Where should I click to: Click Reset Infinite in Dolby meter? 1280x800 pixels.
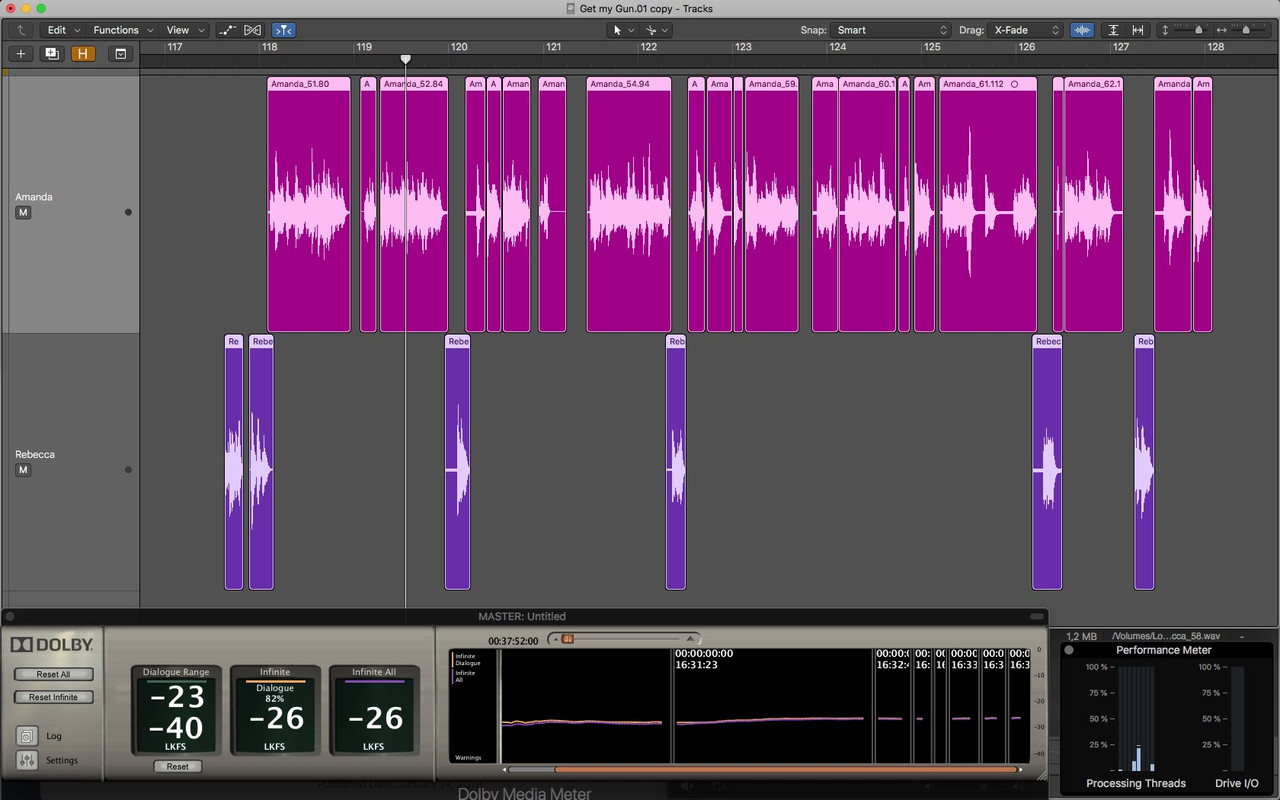54,697
